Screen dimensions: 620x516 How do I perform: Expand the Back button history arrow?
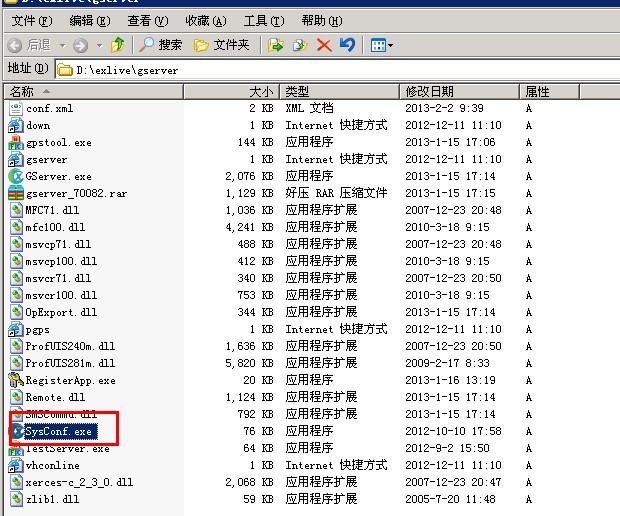click(x=61, y=45)
